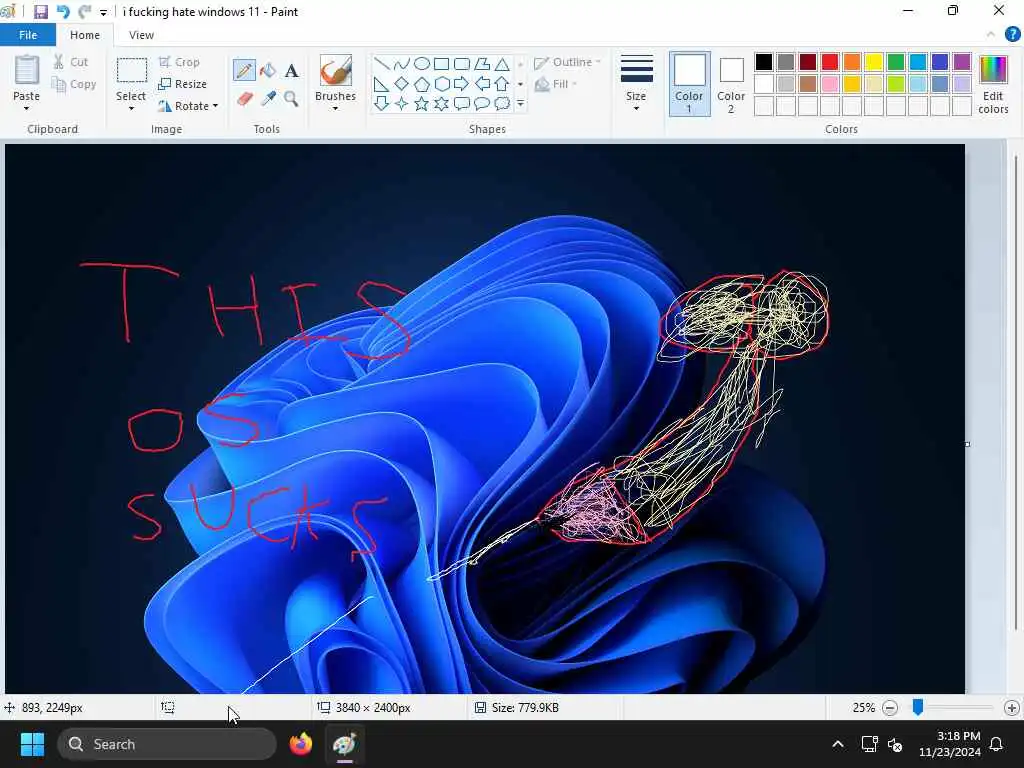Click the zoom out minus button
Screen dimensions: 1024x768
889,708
